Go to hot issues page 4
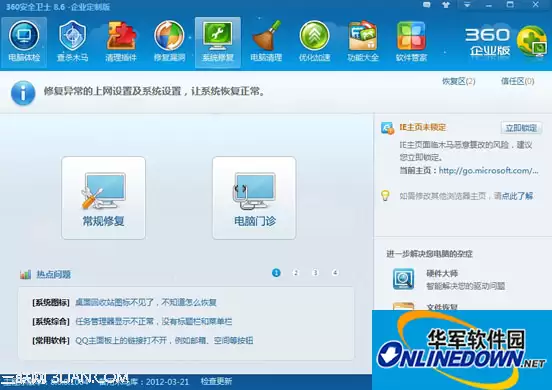Image resolution: width=552 pixels, height=390 pixels. [x=335, y=272]
